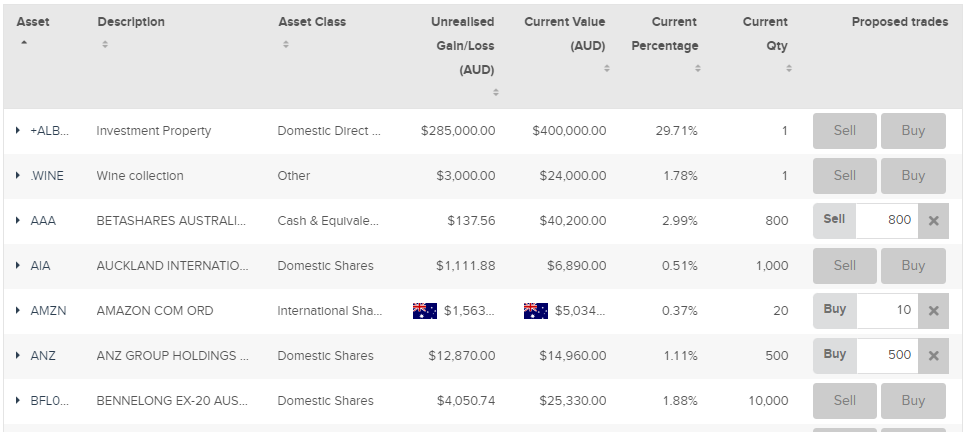Clear the AMZN buy trade with X
The height and width of the screenshot is (432, 966).
click(x=933, y=311)
